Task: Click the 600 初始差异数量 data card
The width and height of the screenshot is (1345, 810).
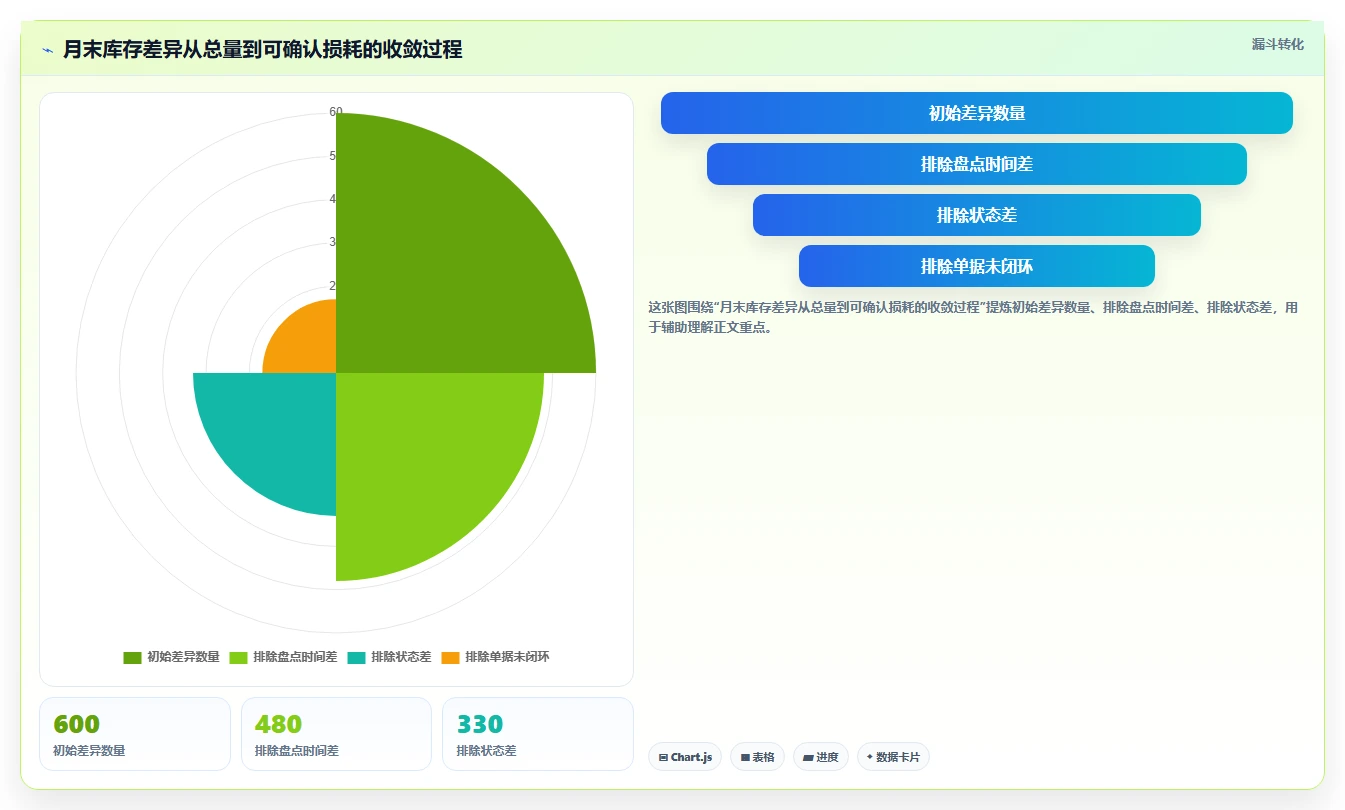Action: tap(135, 734)
